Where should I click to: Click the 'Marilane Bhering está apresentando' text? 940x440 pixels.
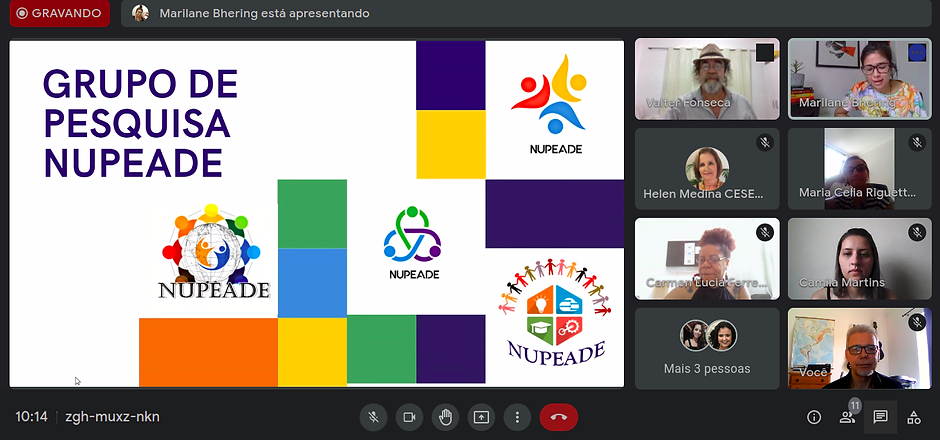tap(264, 13)
